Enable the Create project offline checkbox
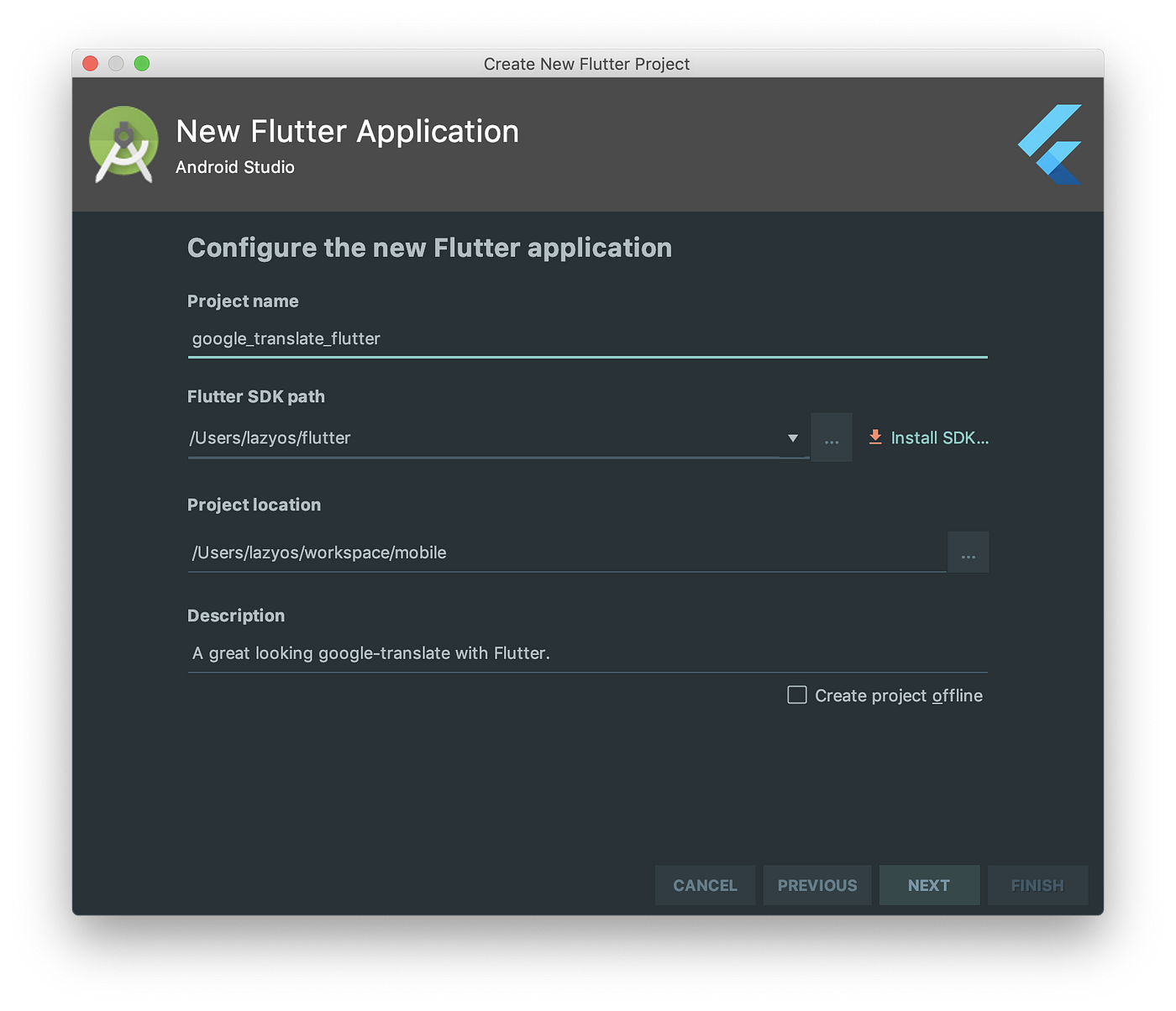 [795, 694]
